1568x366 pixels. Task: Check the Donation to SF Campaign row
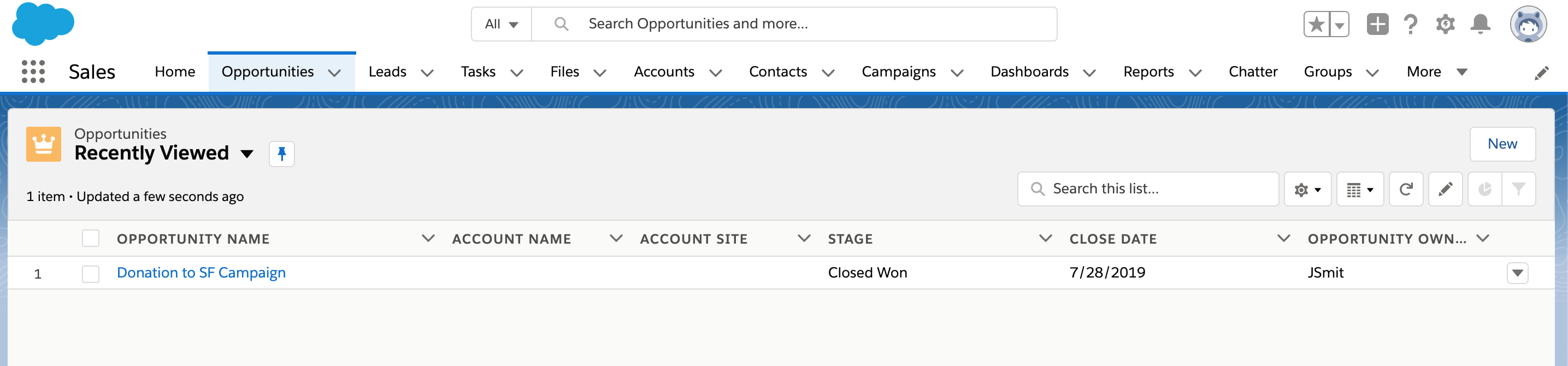click(x=91, y=274)
